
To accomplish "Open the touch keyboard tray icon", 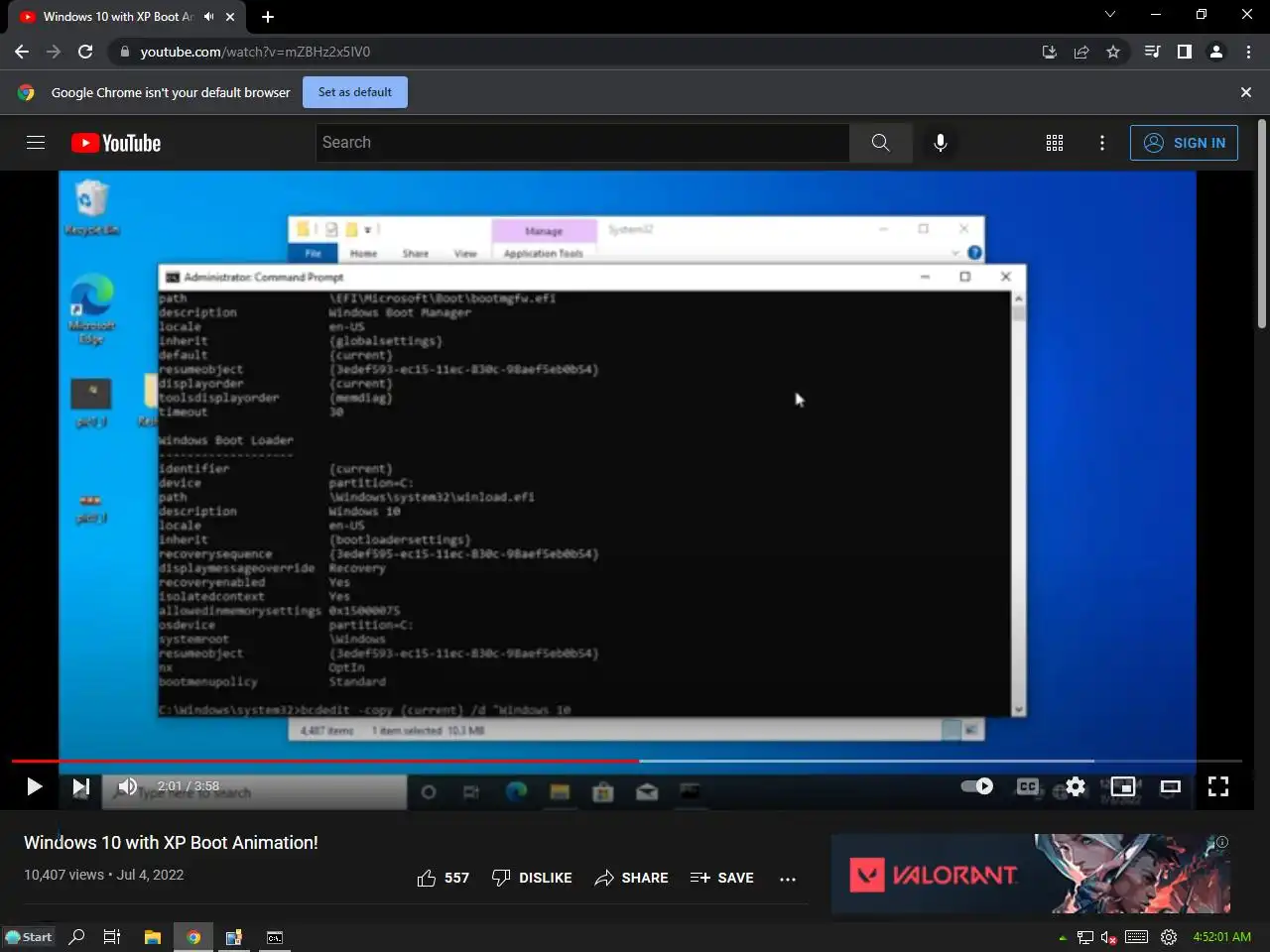I will coord(1137,937).
